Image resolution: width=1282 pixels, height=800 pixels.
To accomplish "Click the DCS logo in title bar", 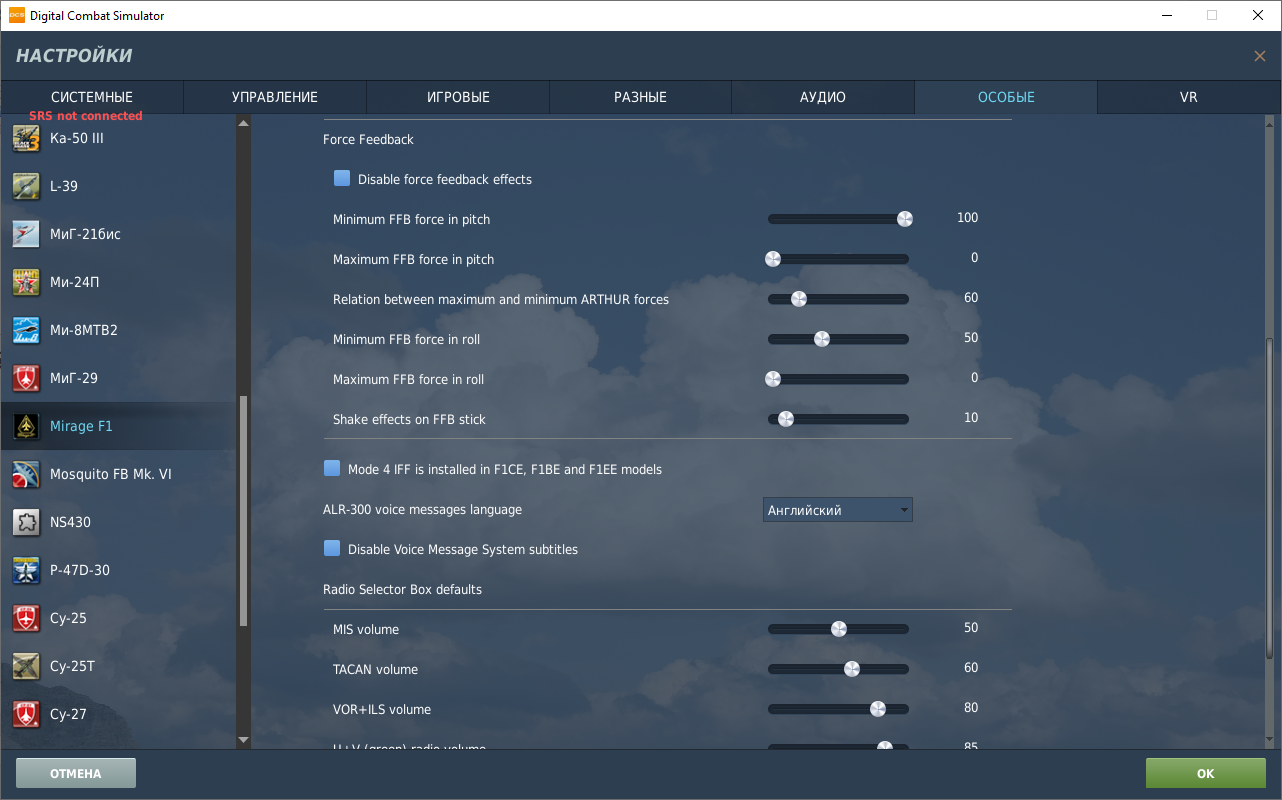I will pyautogui.click(x=16, y=15).
